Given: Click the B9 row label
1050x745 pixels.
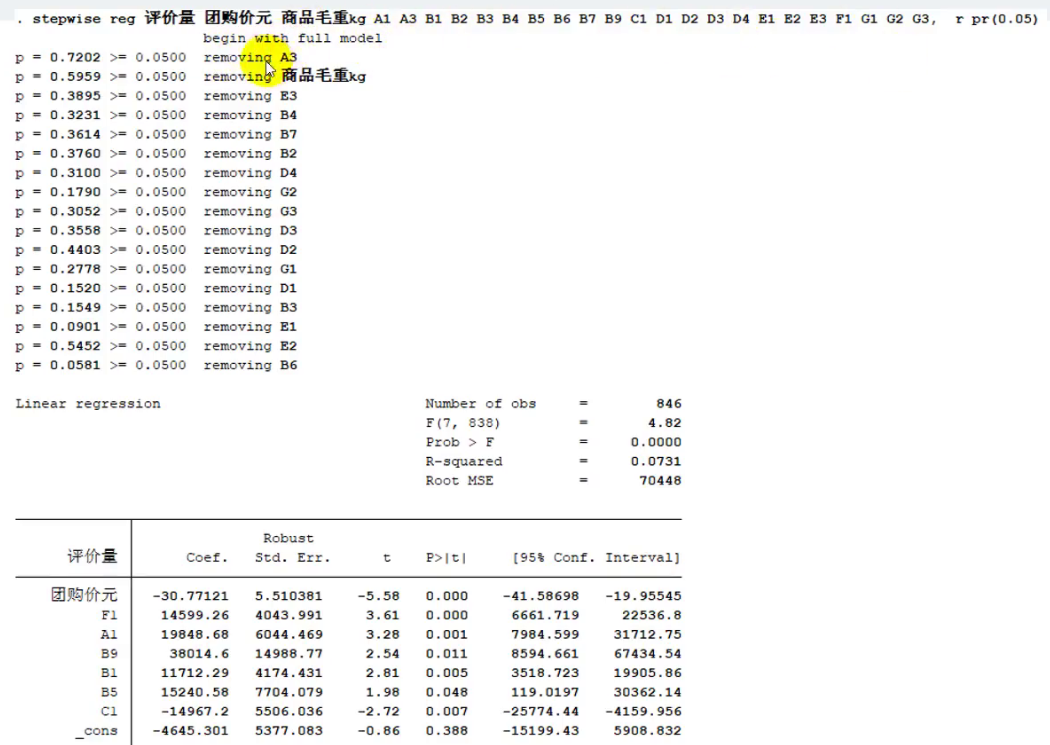Looking at the screenshot, I should 108,654.
